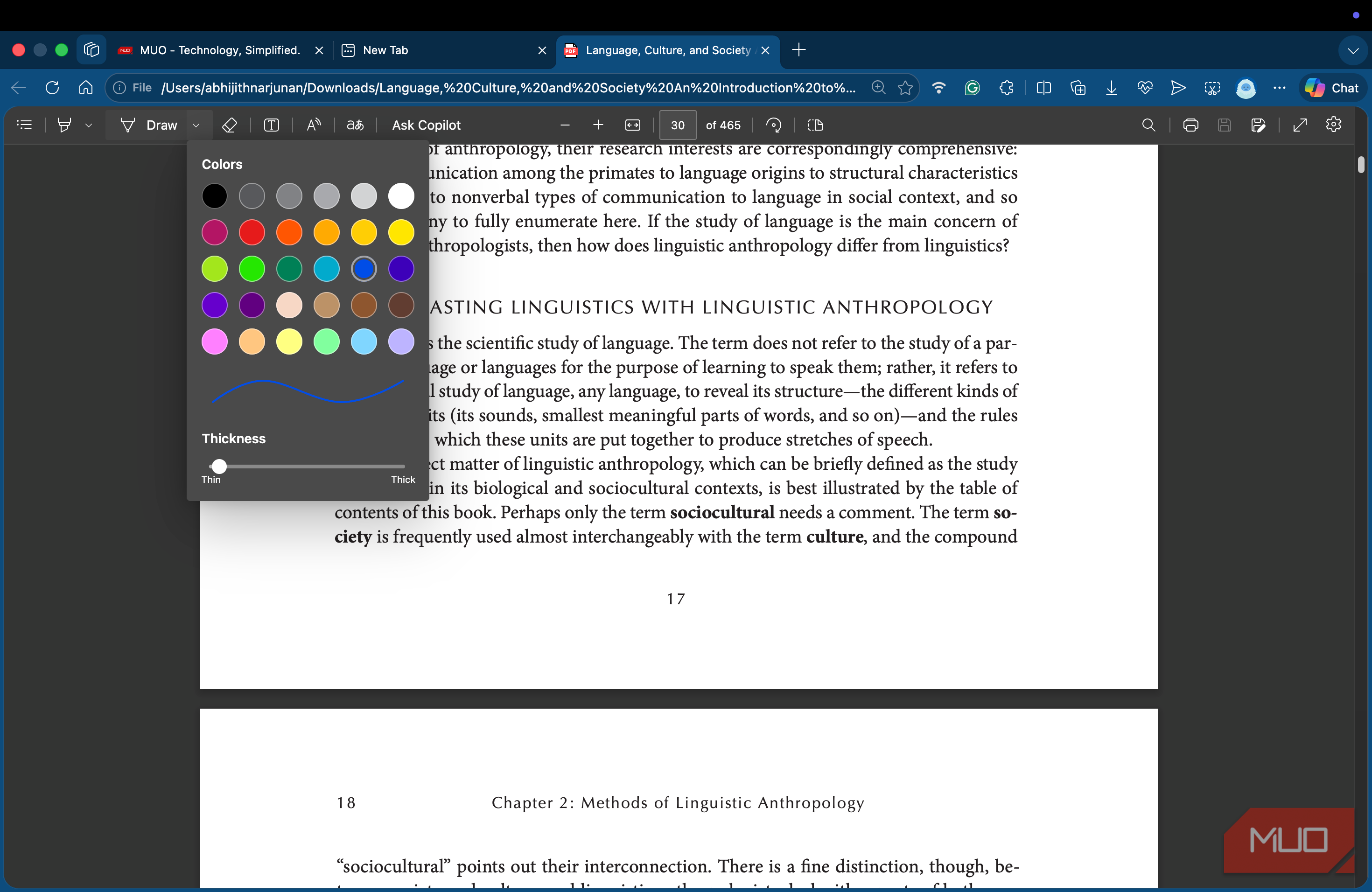Switch to MUO - Technology, Simplified tab
Image resolution: width=1372 pixels, height=892 pixels.
coord(221,50)
